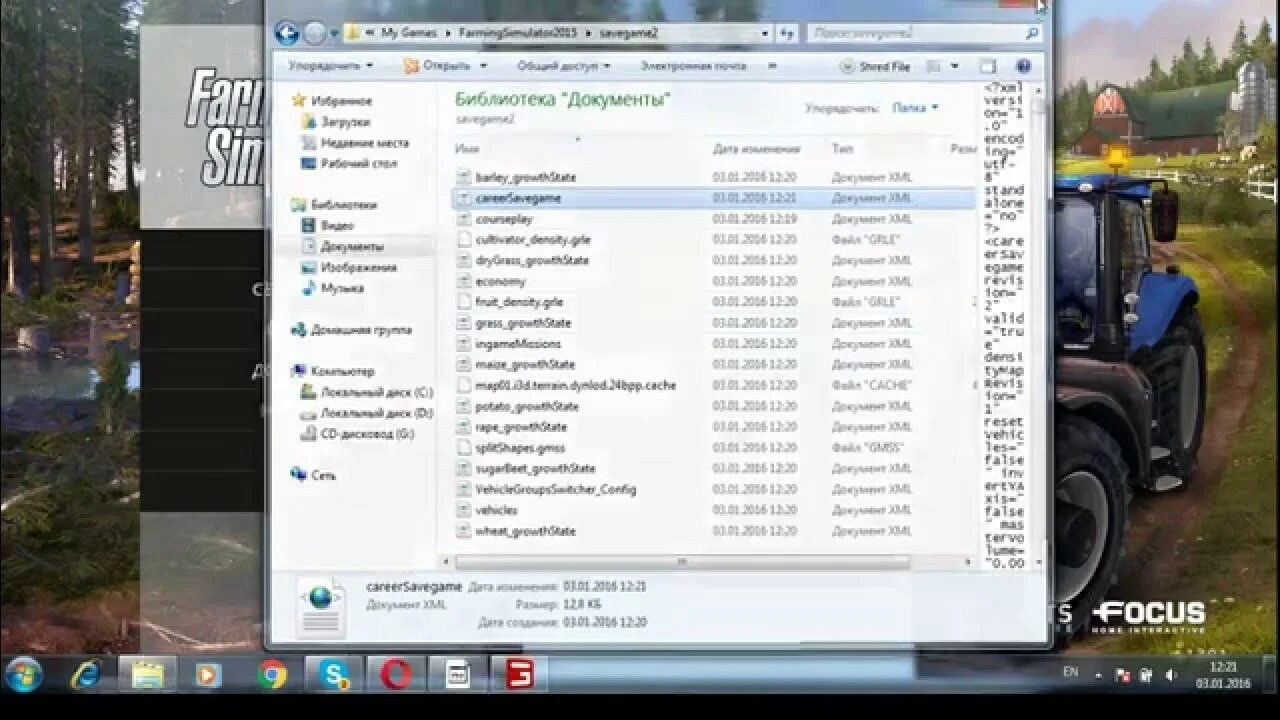Toggle the preview pane button
1280x720 pixels.
pyautogui.click(x=988, y=66)
